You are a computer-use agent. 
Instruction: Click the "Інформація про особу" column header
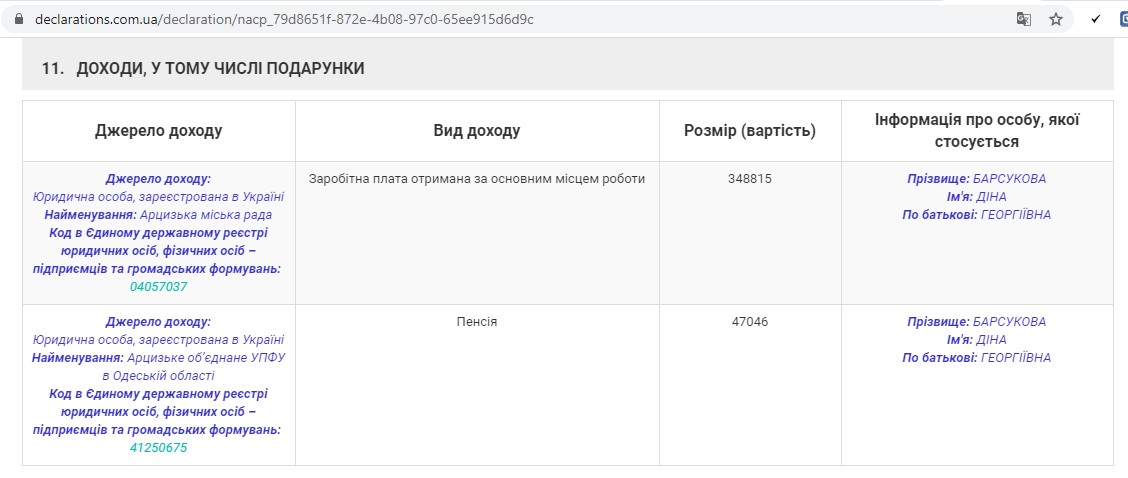tap(976, 131)
